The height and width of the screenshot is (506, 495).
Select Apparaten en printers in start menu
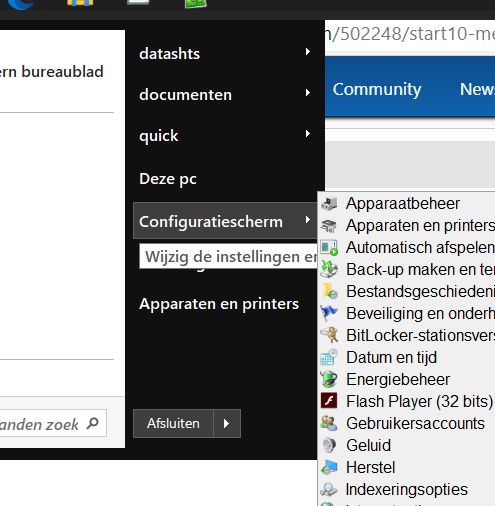point(219,304)
